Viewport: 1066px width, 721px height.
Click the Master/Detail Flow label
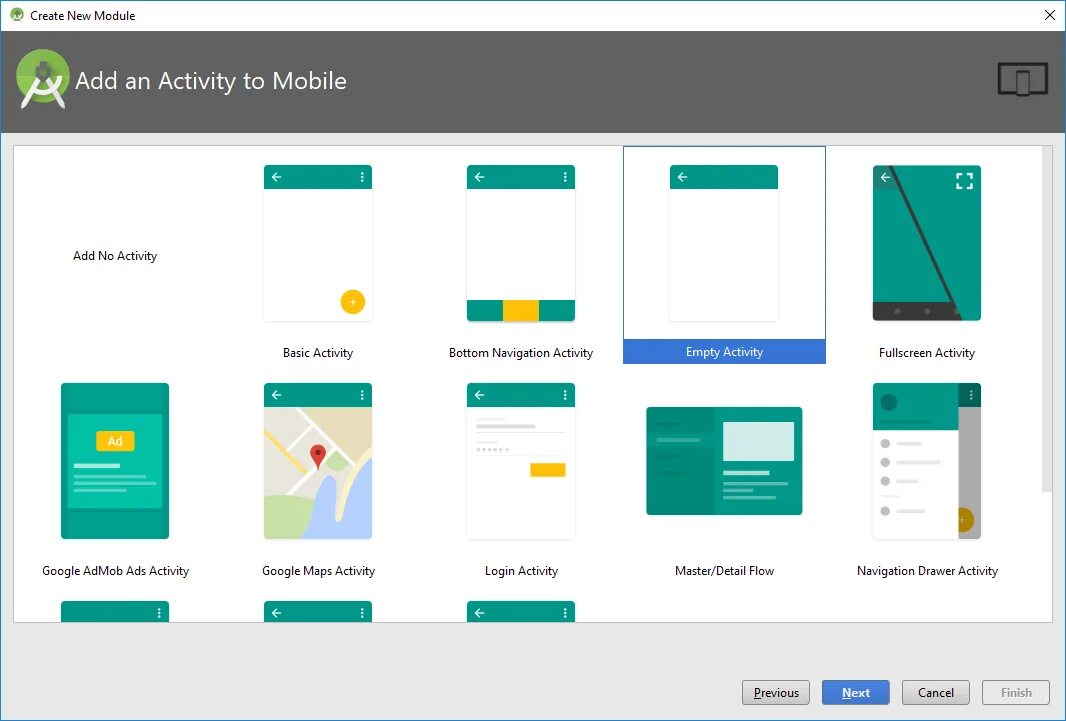click(724, 571)
